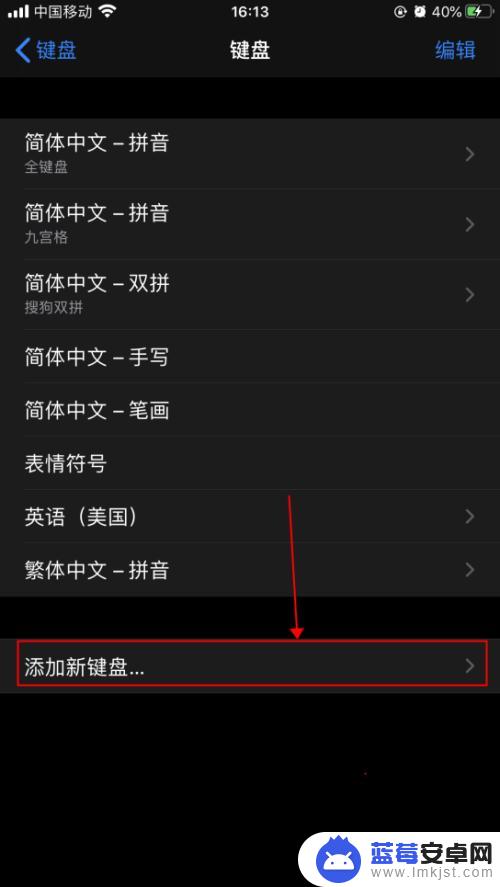The image size is (500, 887).
Task: Tap the 中国移动 carrier label
Action: point(63,12)
